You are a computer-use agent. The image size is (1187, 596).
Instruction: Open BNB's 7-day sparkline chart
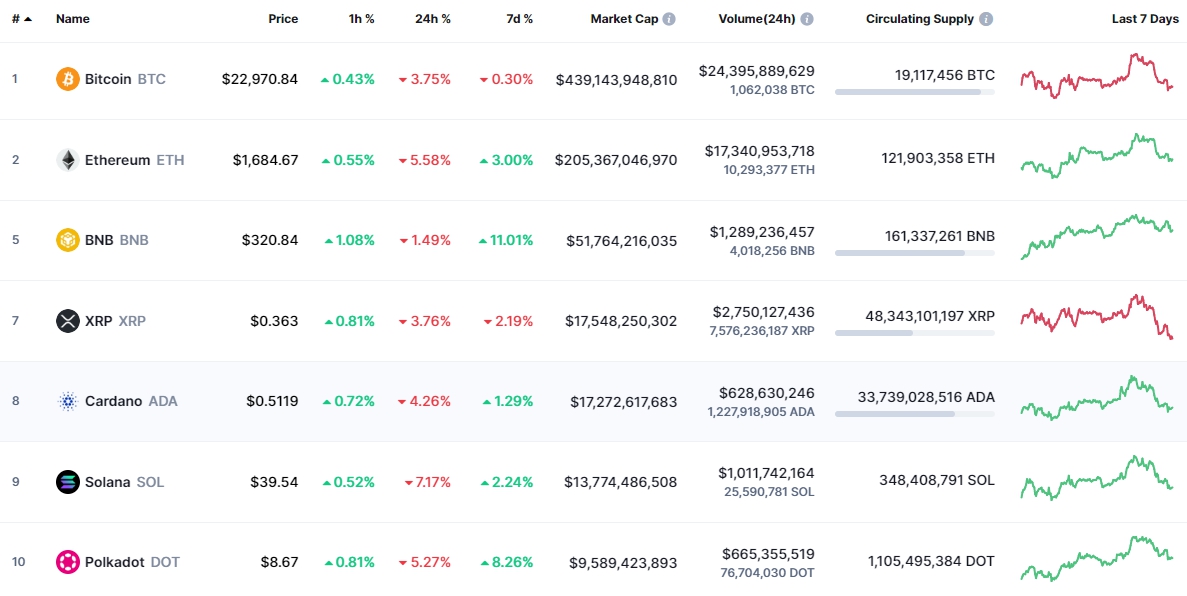coord(1097,237)
